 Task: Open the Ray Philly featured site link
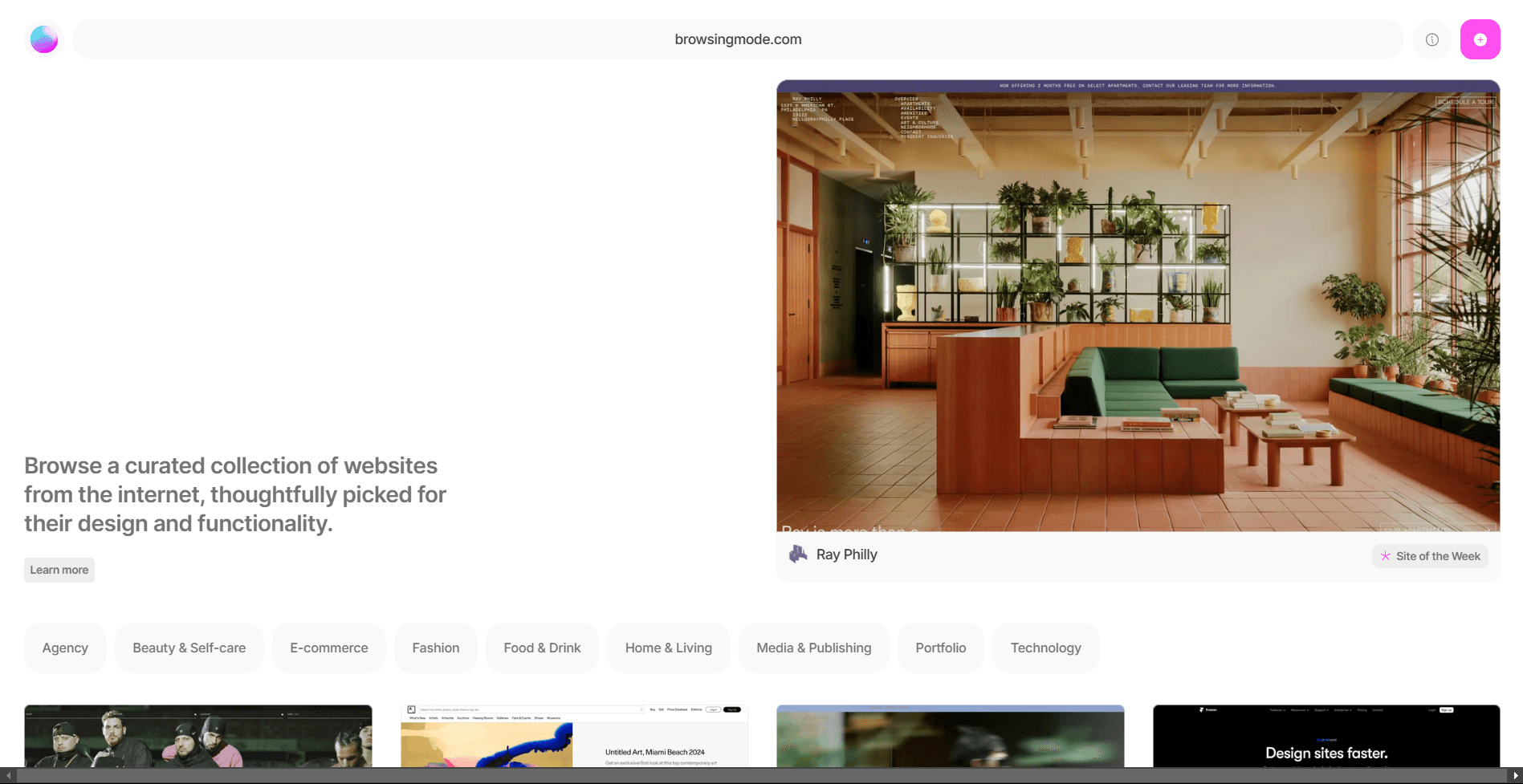847,554
